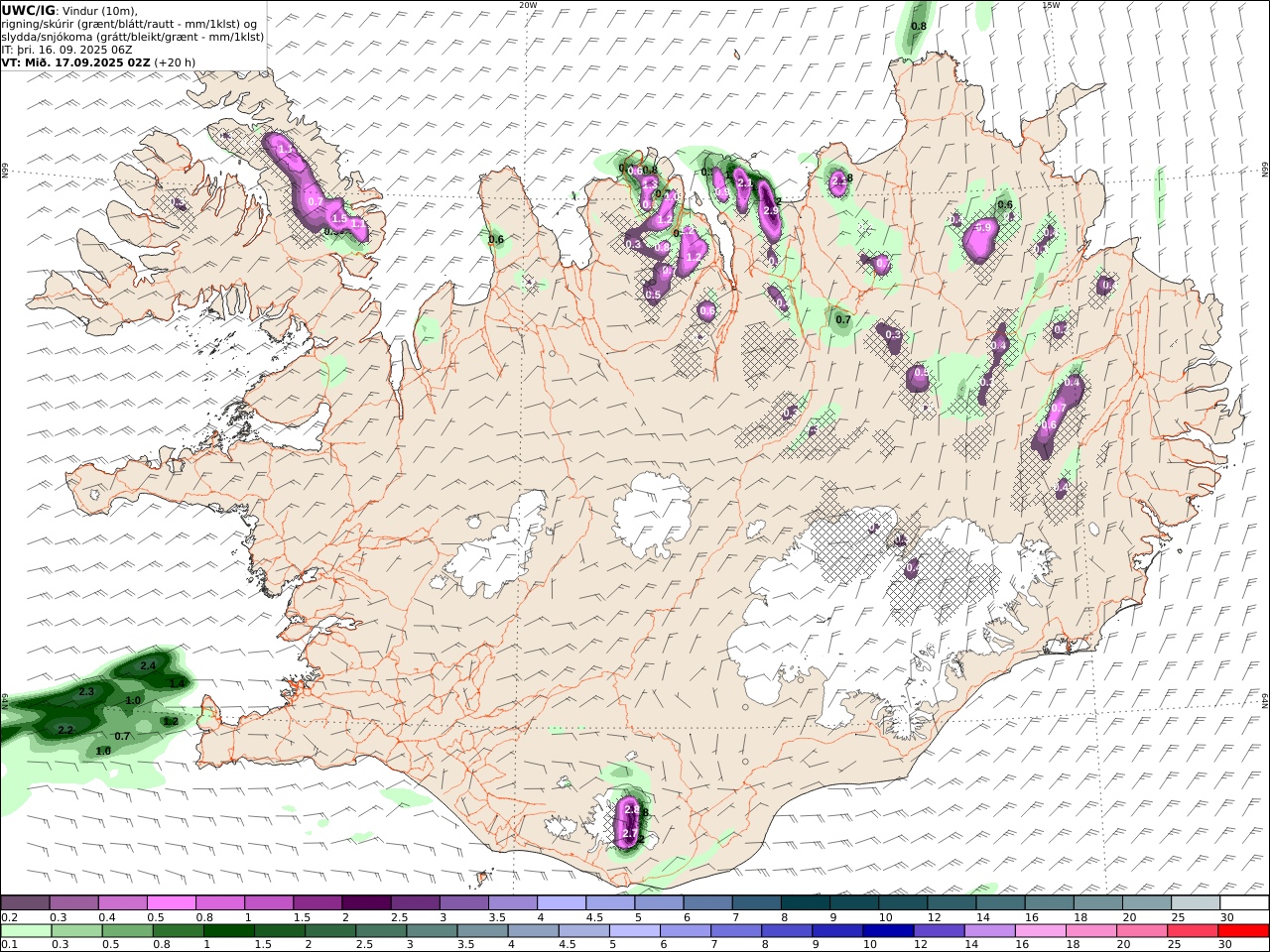Click the '64N' latitude label on the right edge
Viewport: 1270px width, 952px height.
coord(1265,700)
